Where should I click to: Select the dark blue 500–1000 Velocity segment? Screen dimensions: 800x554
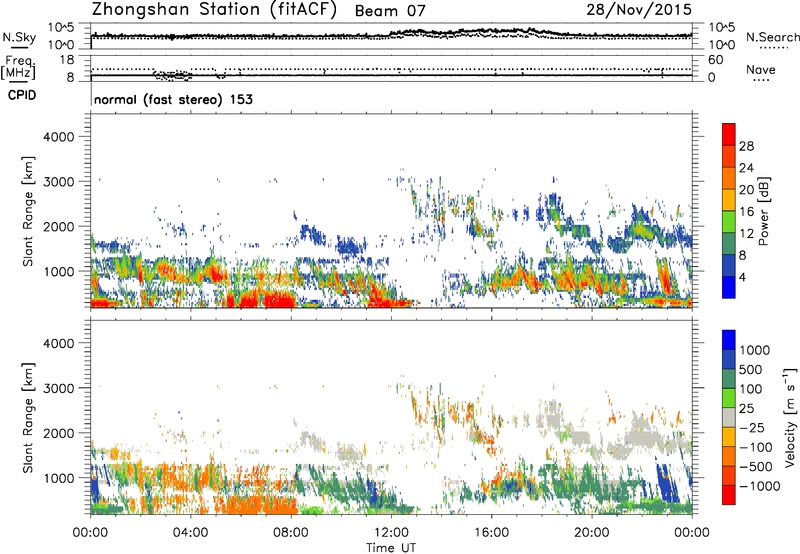click(729, 359)
